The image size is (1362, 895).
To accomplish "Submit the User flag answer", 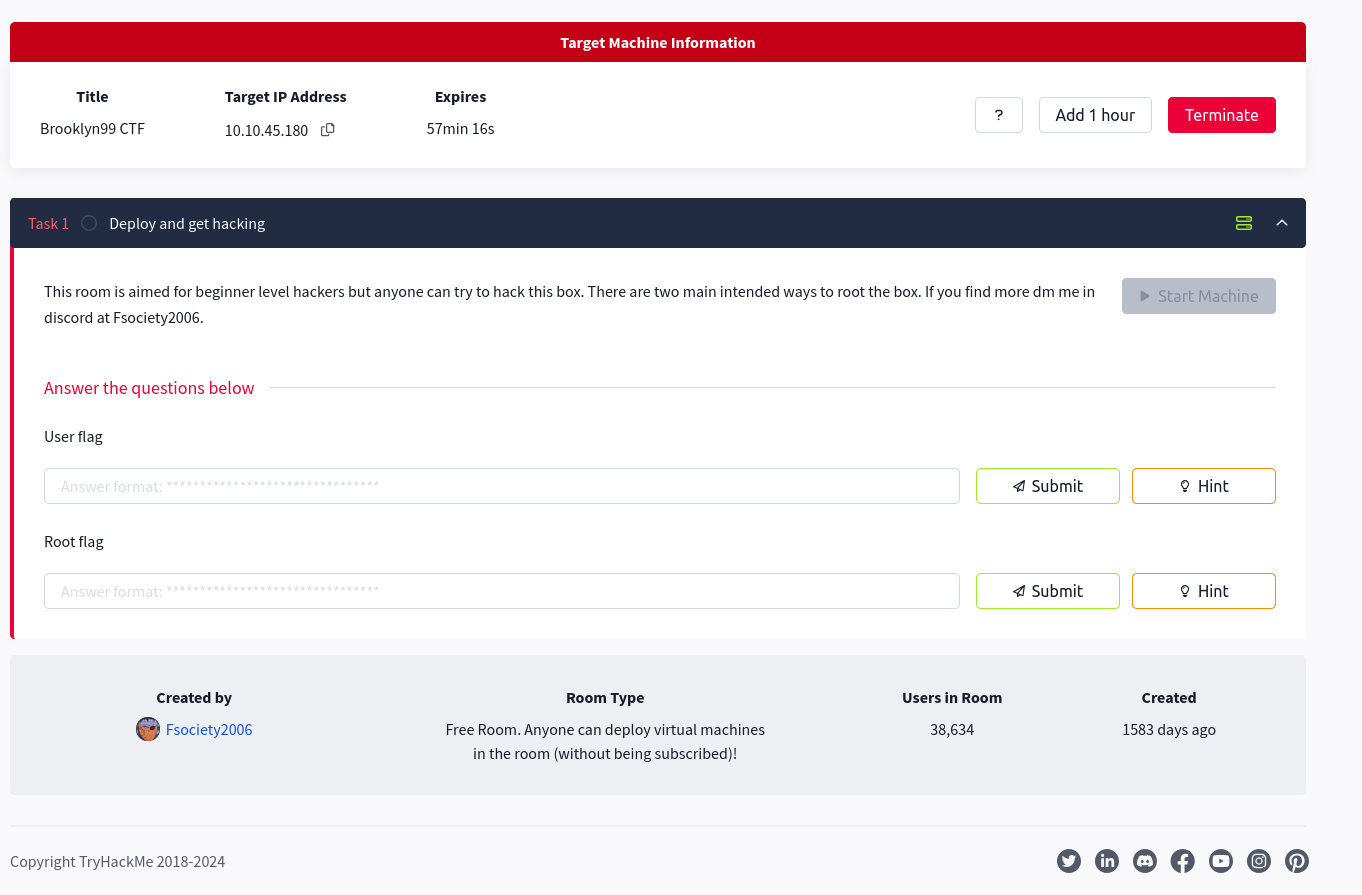I will tap(1048, 486).
